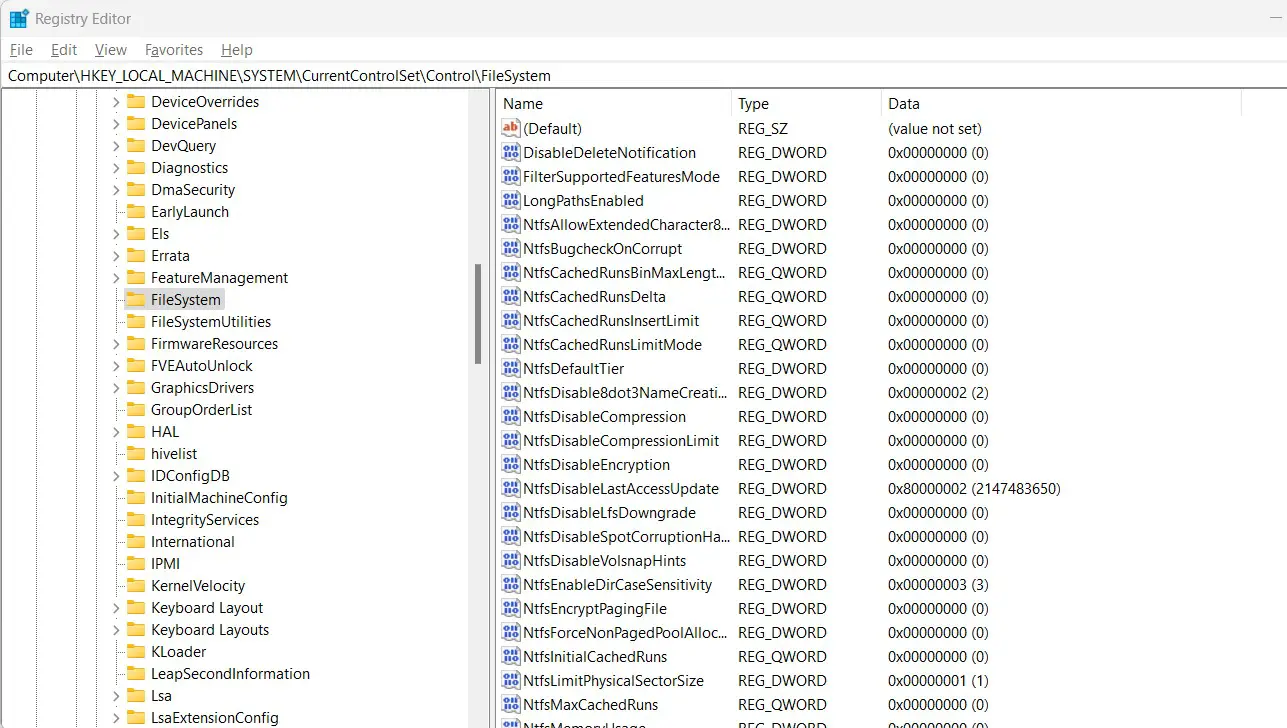Select the FirmwareResources key

coord(214,344)
